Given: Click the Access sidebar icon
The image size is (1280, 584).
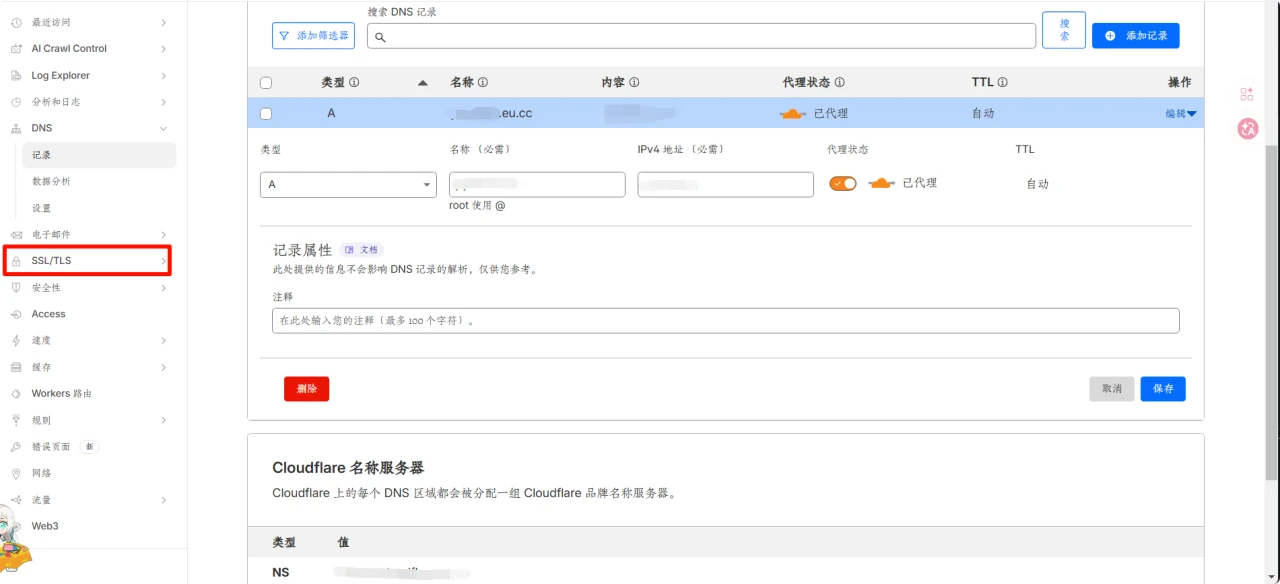Looking at the screenshot, I should [16, 314].
